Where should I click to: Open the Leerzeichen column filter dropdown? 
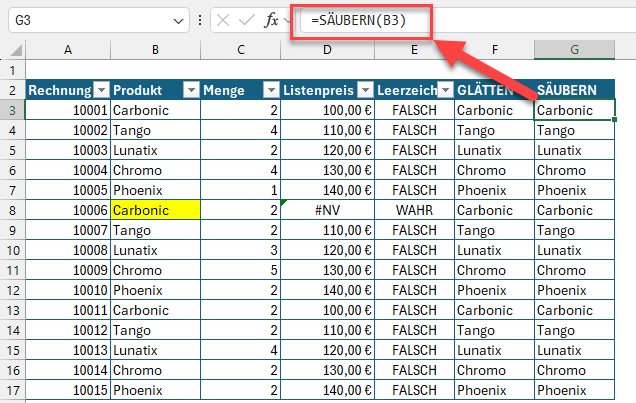tap(444, 91)
